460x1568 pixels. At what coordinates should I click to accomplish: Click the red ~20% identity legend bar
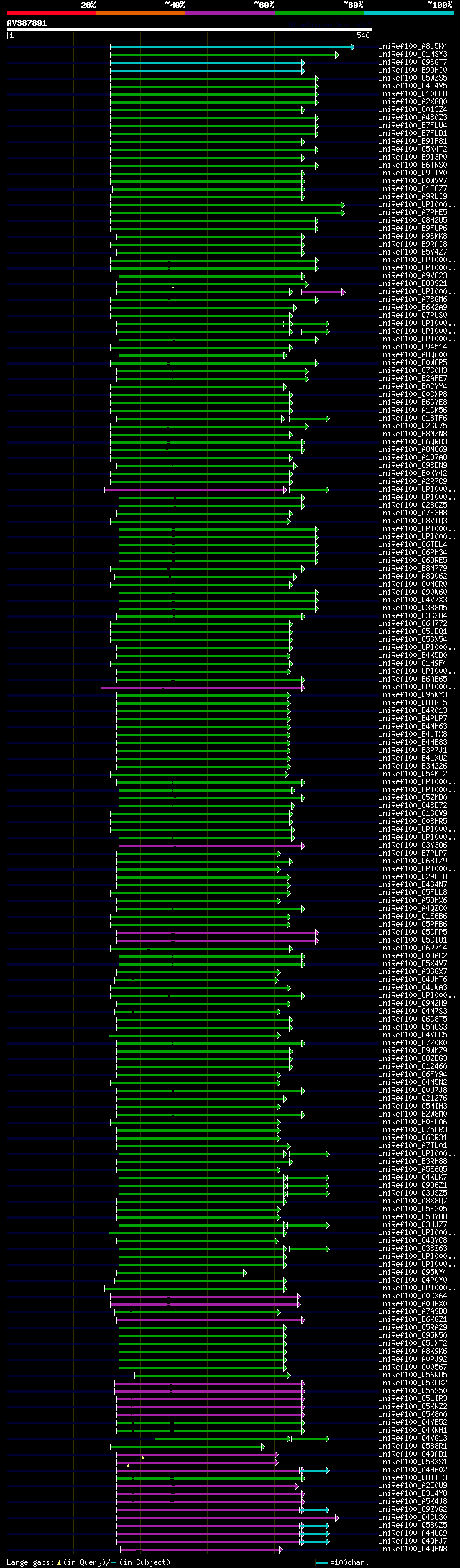pos(51,12)
